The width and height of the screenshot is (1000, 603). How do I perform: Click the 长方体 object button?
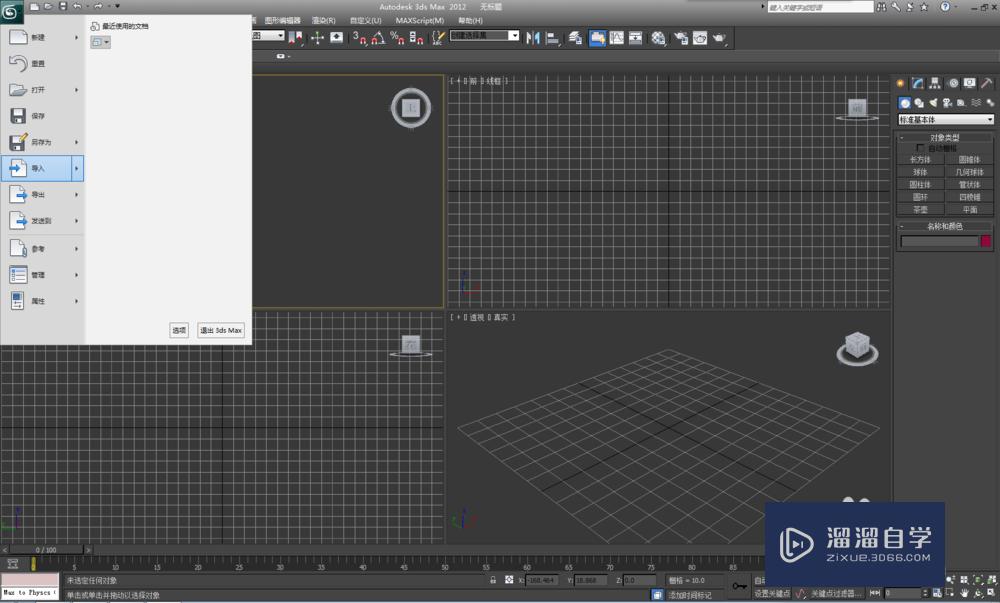(920, 159)
